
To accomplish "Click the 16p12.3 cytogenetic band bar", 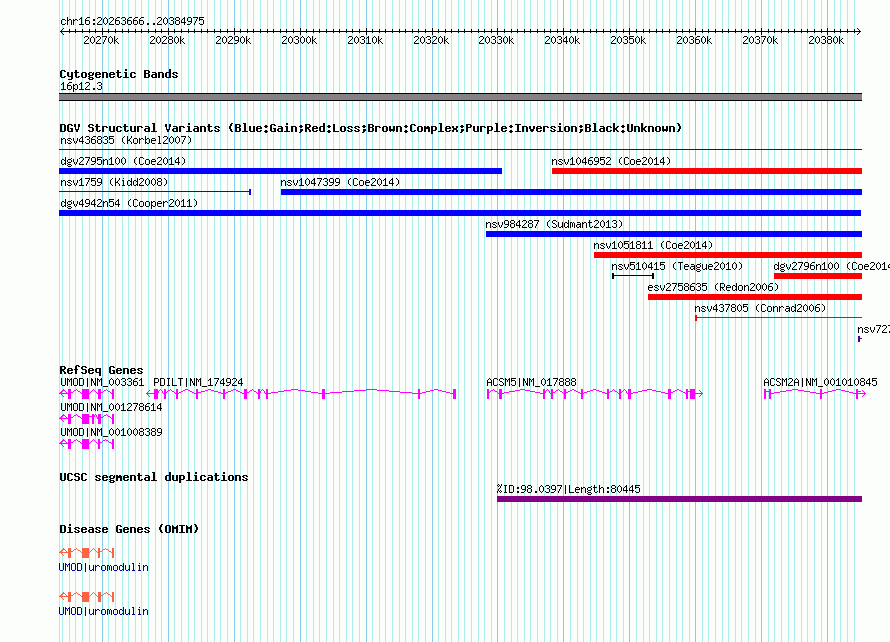I will 460,97.
